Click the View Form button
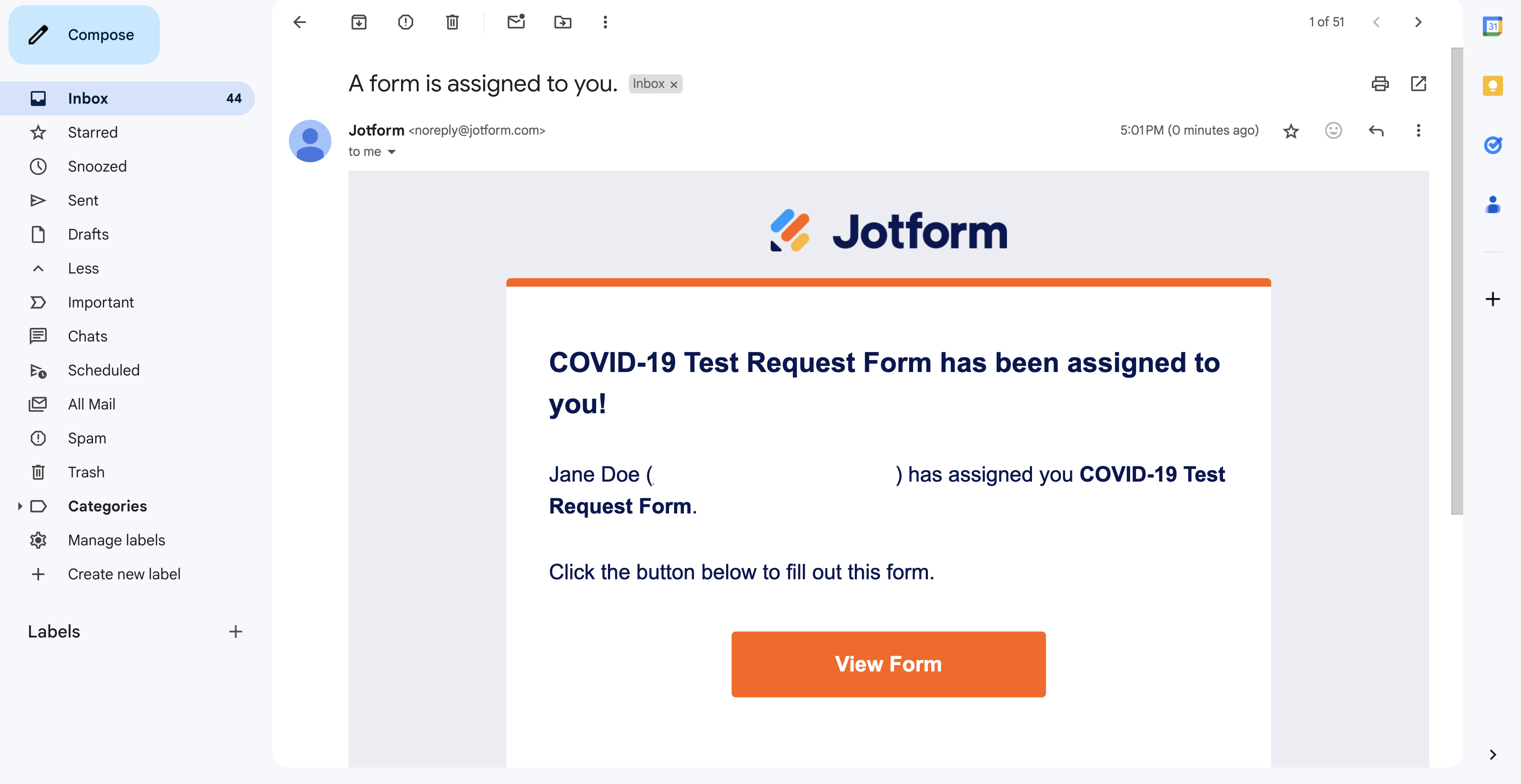Screen dimensions: 1521x784 (888, 664)
